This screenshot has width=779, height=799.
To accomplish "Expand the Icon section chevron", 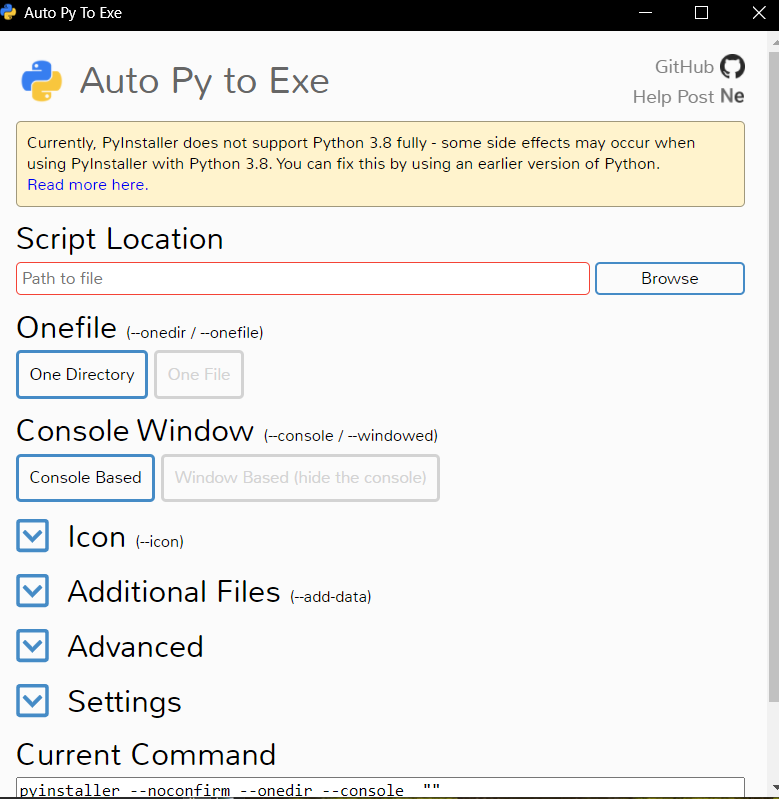I will [33, 536].
